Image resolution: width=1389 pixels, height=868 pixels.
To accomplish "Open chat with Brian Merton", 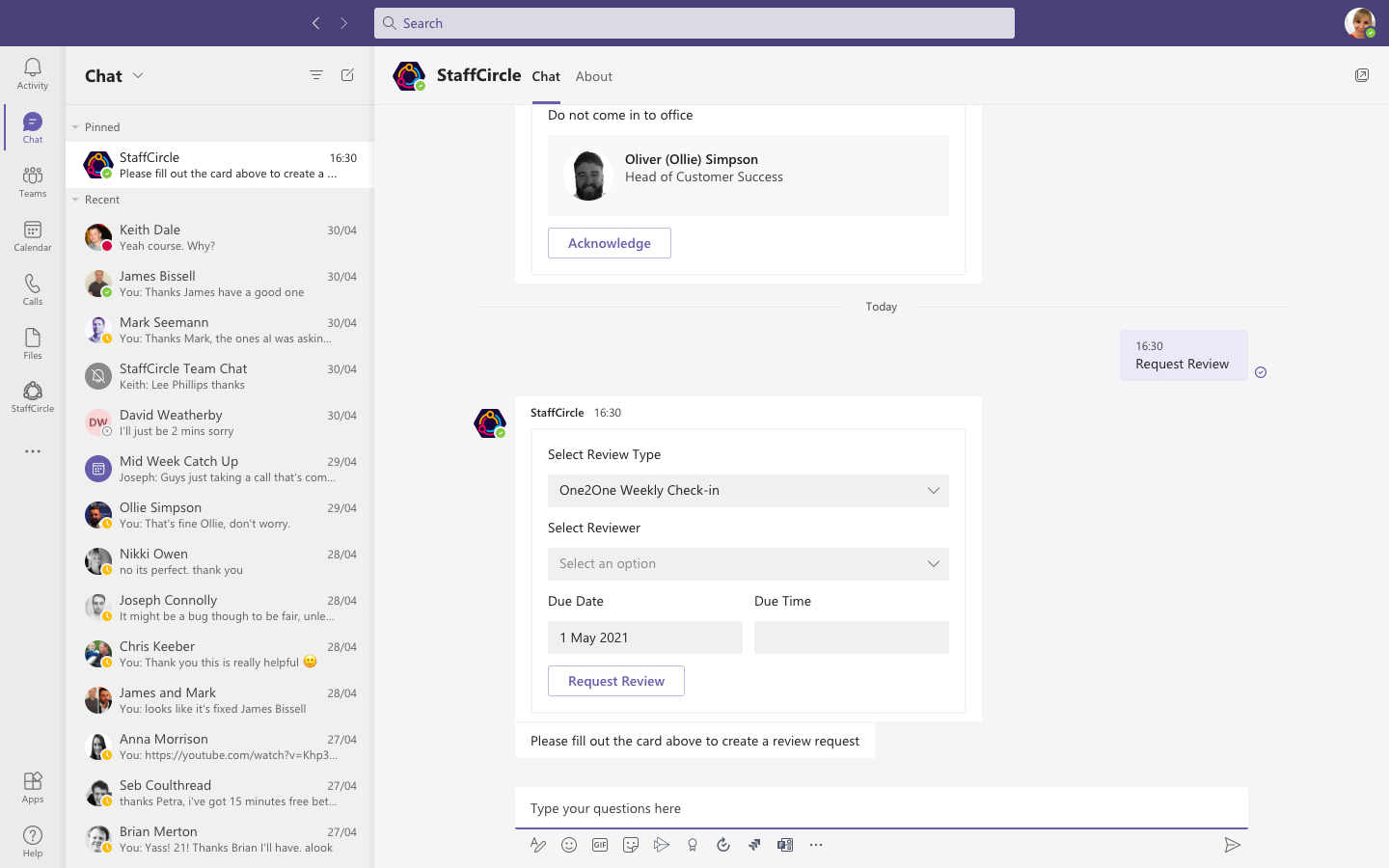I will pos(220,839).
